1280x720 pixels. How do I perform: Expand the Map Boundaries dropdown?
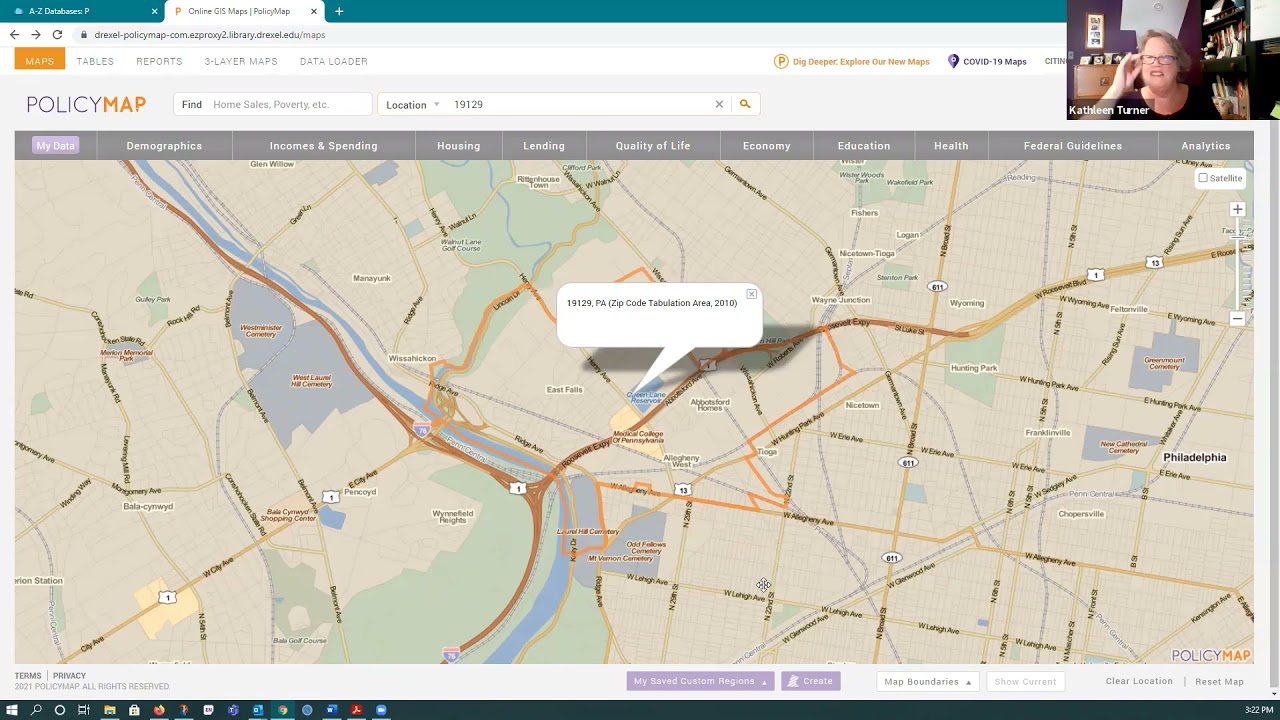pos(928,682)
